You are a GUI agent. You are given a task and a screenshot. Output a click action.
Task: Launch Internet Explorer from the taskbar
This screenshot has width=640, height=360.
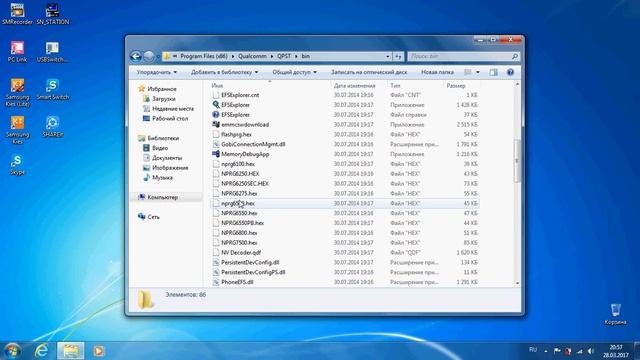click(41, 351)
